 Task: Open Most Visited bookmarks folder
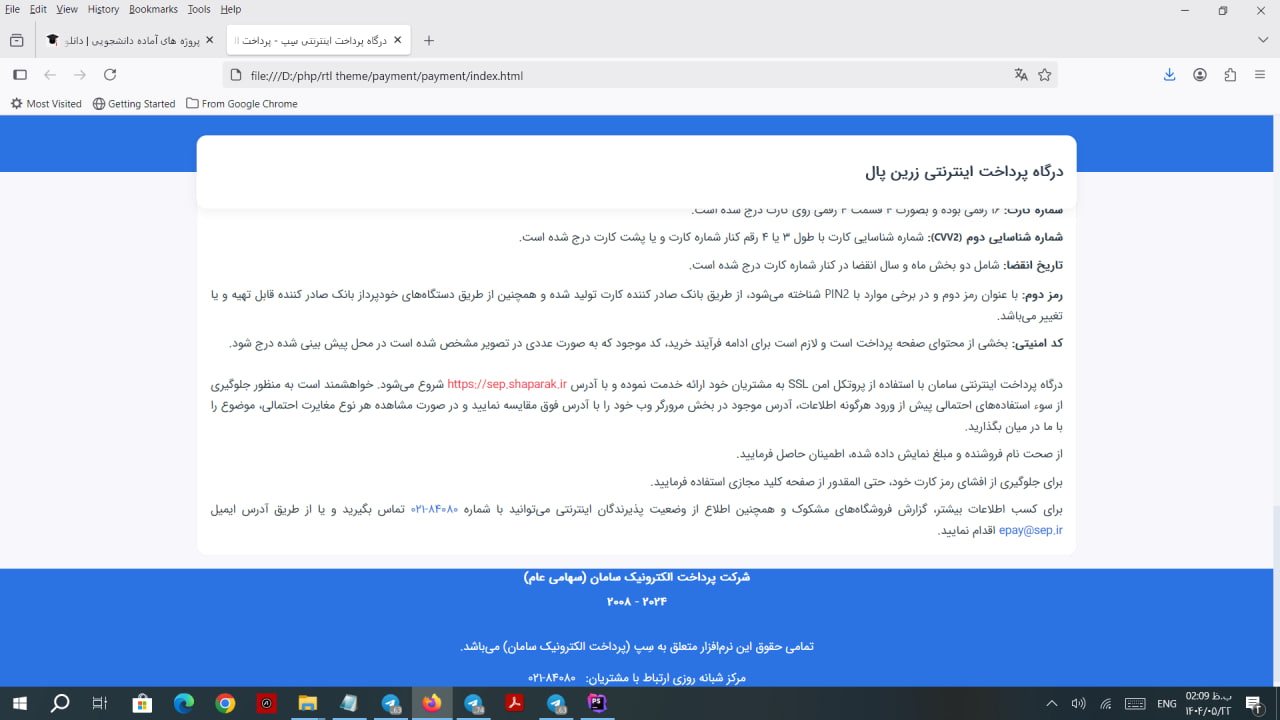[46, 104]
